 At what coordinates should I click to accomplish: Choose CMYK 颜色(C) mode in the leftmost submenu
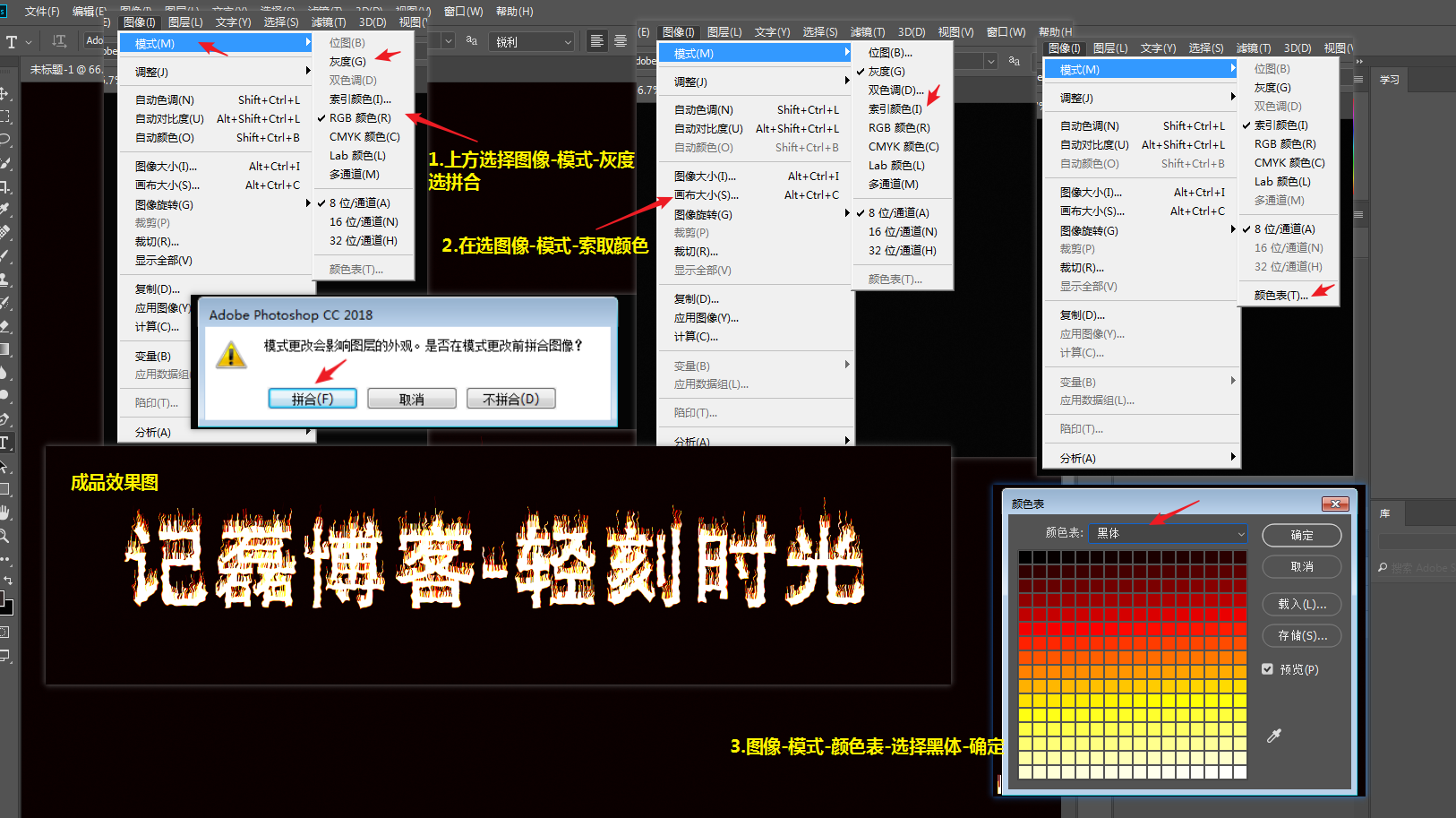(x=364, y=137)
